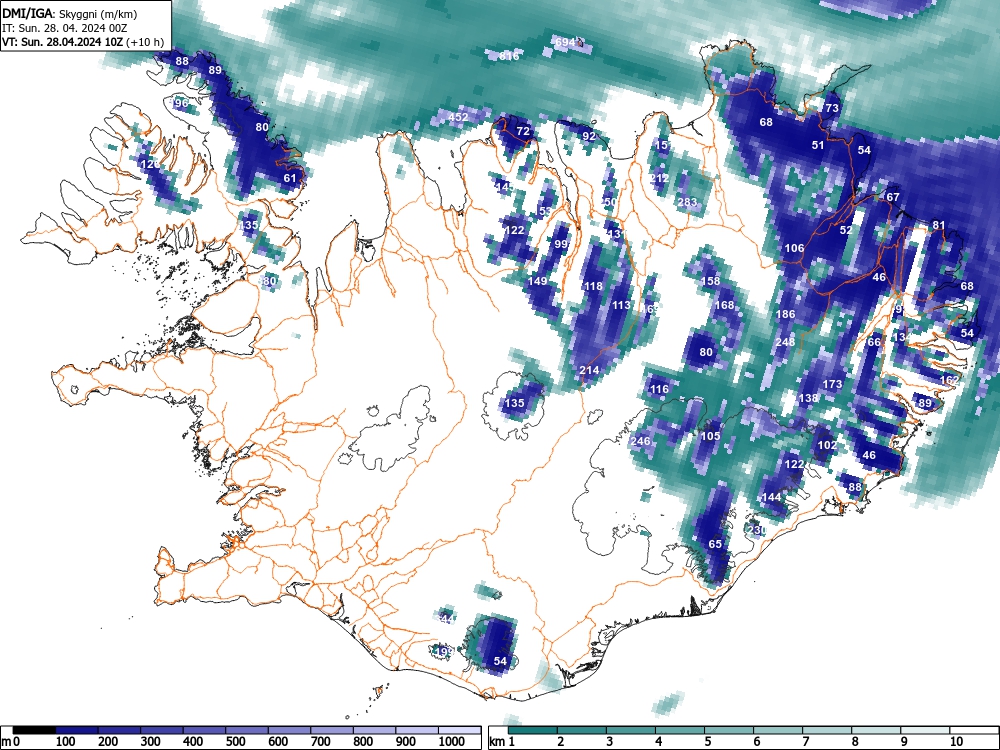Click the value 186 in the east

coord(786,314)
